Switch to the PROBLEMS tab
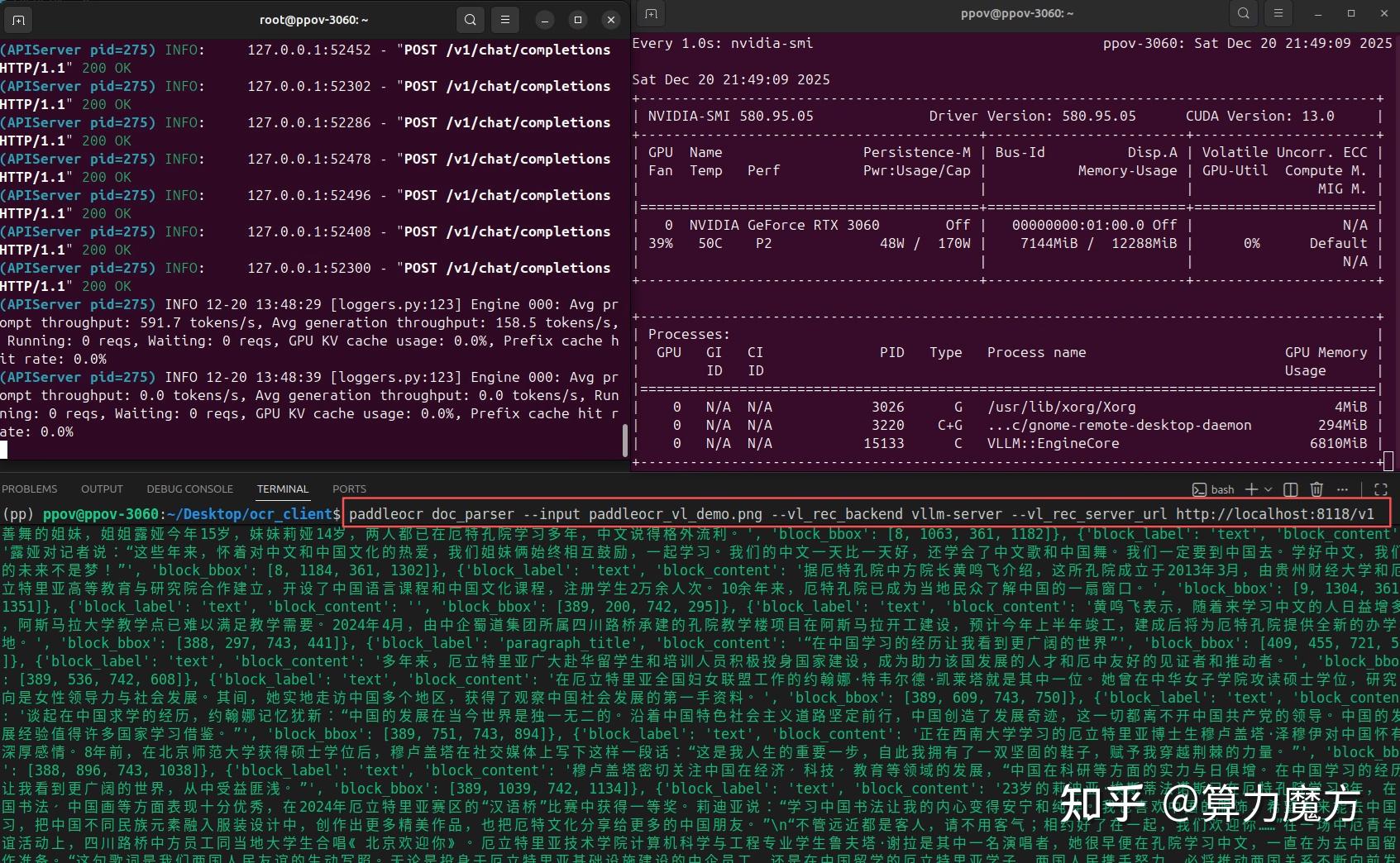Screen dimensions: 1400x863 (x=30, y=489)
